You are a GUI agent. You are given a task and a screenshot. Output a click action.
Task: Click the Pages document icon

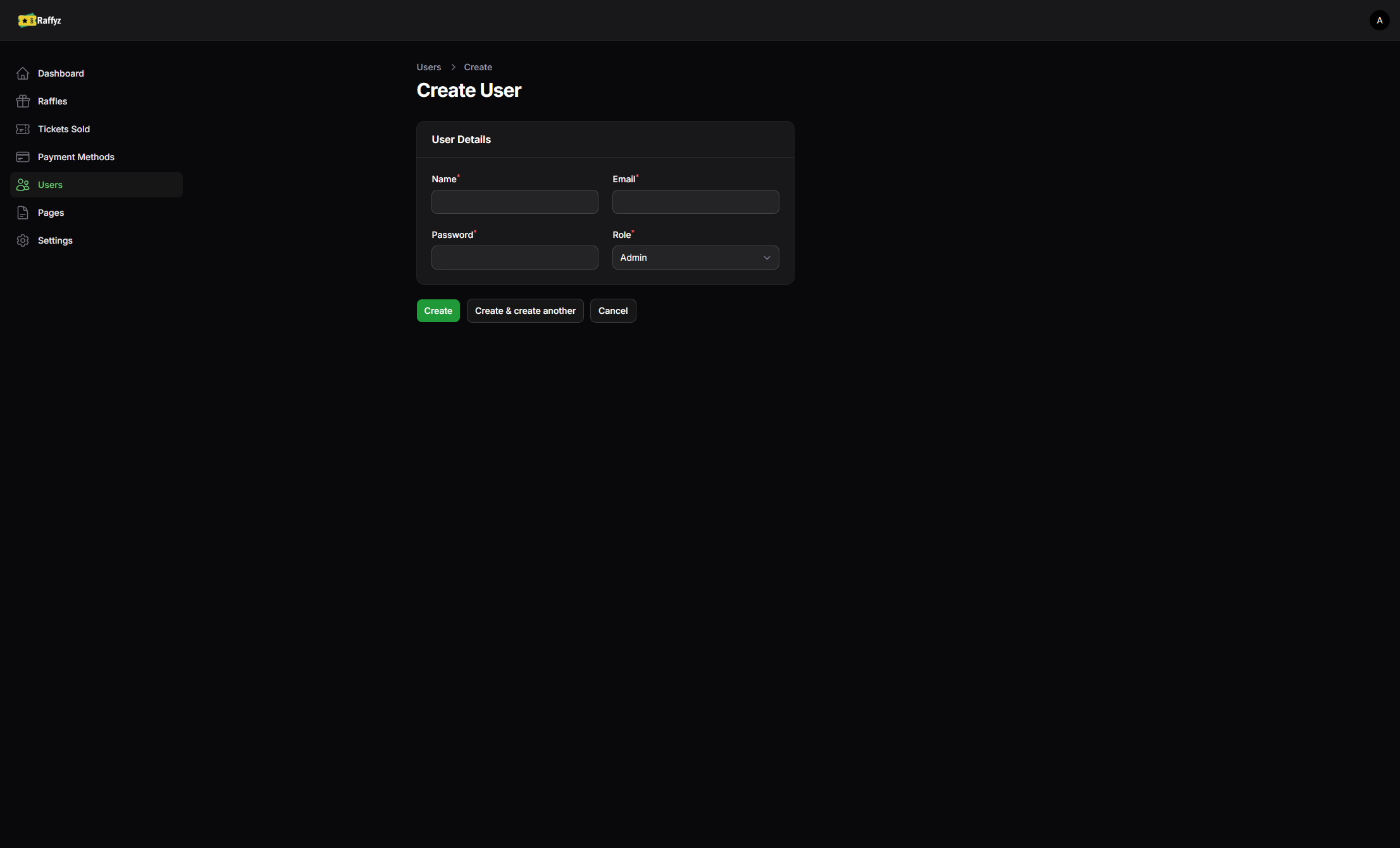23,213
